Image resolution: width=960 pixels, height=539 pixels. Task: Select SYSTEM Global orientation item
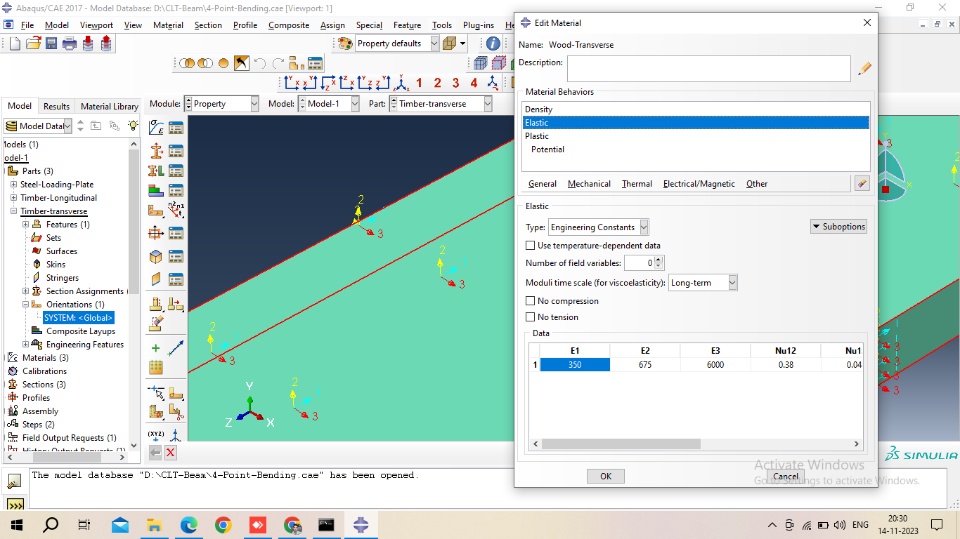pyautogui.click(x=78, y=318)
